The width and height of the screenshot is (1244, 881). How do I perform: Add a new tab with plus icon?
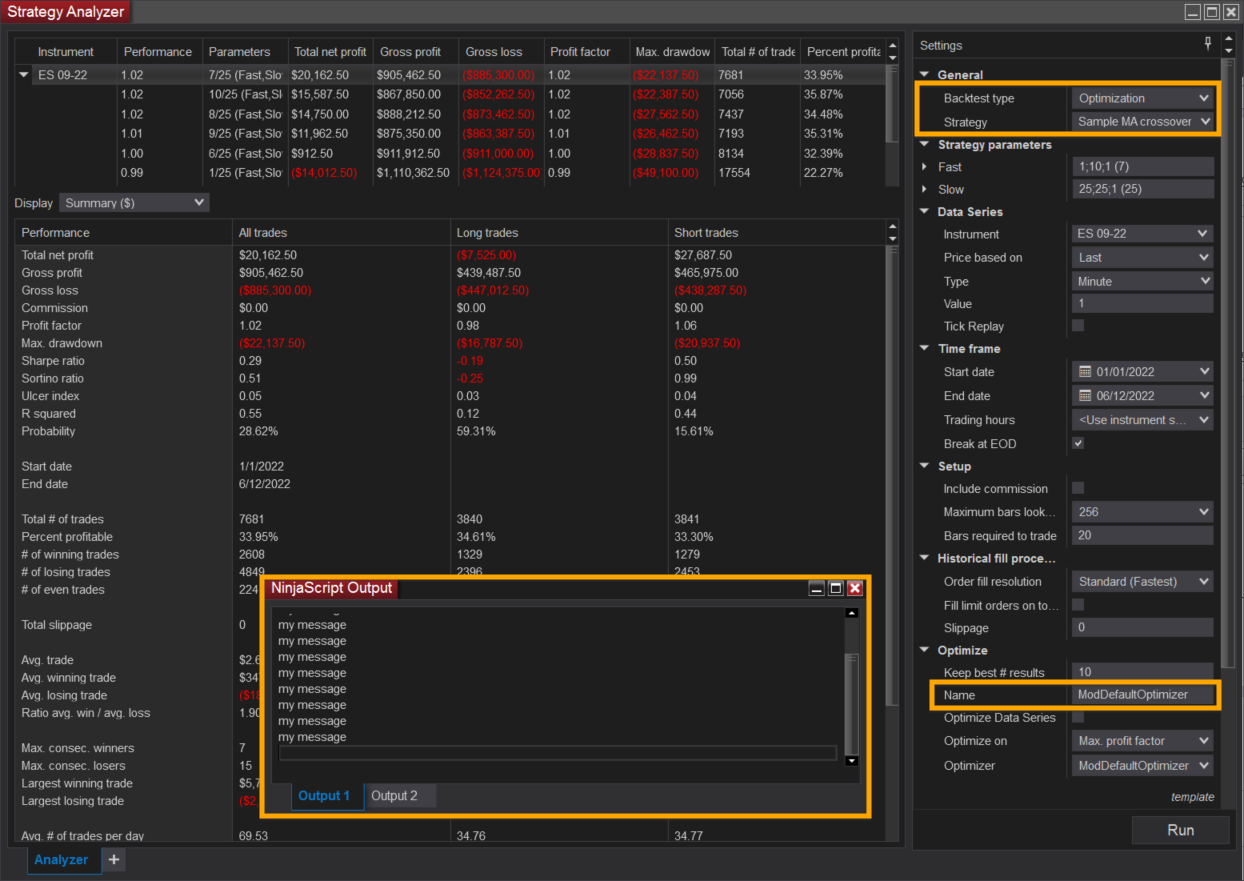(x=114, y=860)
